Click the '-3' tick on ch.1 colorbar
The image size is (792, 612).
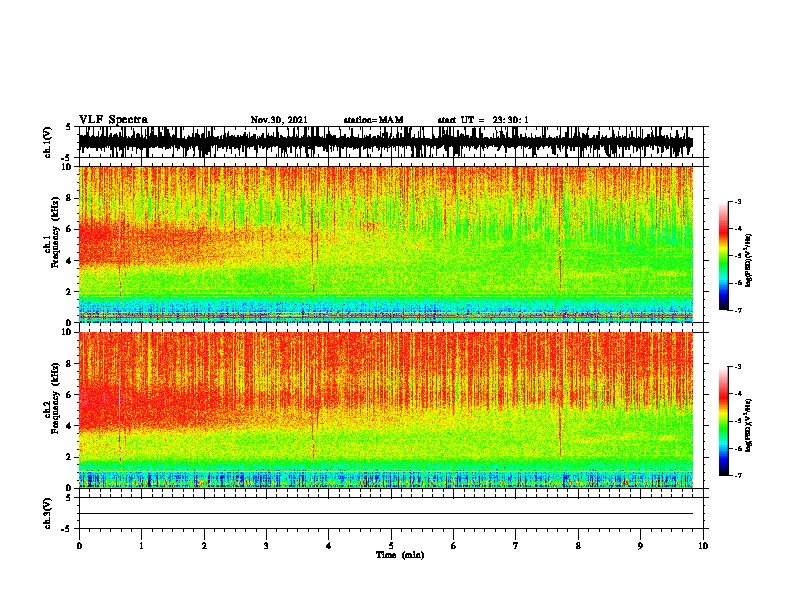click(737, 202)
